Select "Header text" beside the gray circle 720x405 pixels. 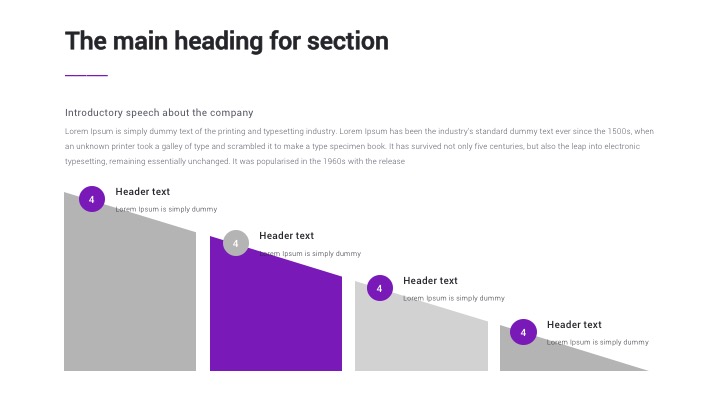287,236
